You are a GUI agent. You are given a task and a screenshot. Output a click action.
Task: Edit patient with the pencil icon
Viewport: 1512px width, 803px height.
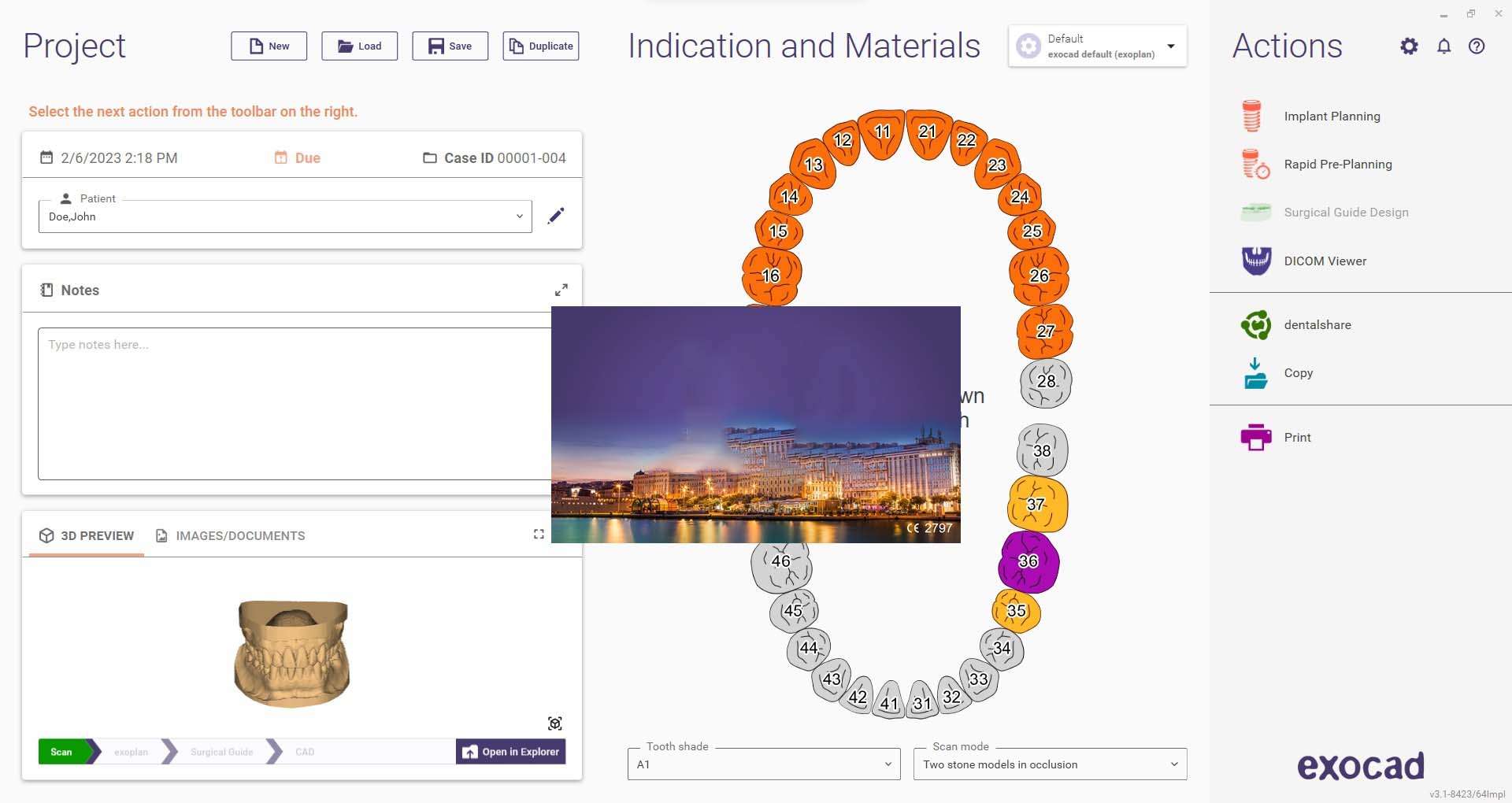tap(556, 216)
